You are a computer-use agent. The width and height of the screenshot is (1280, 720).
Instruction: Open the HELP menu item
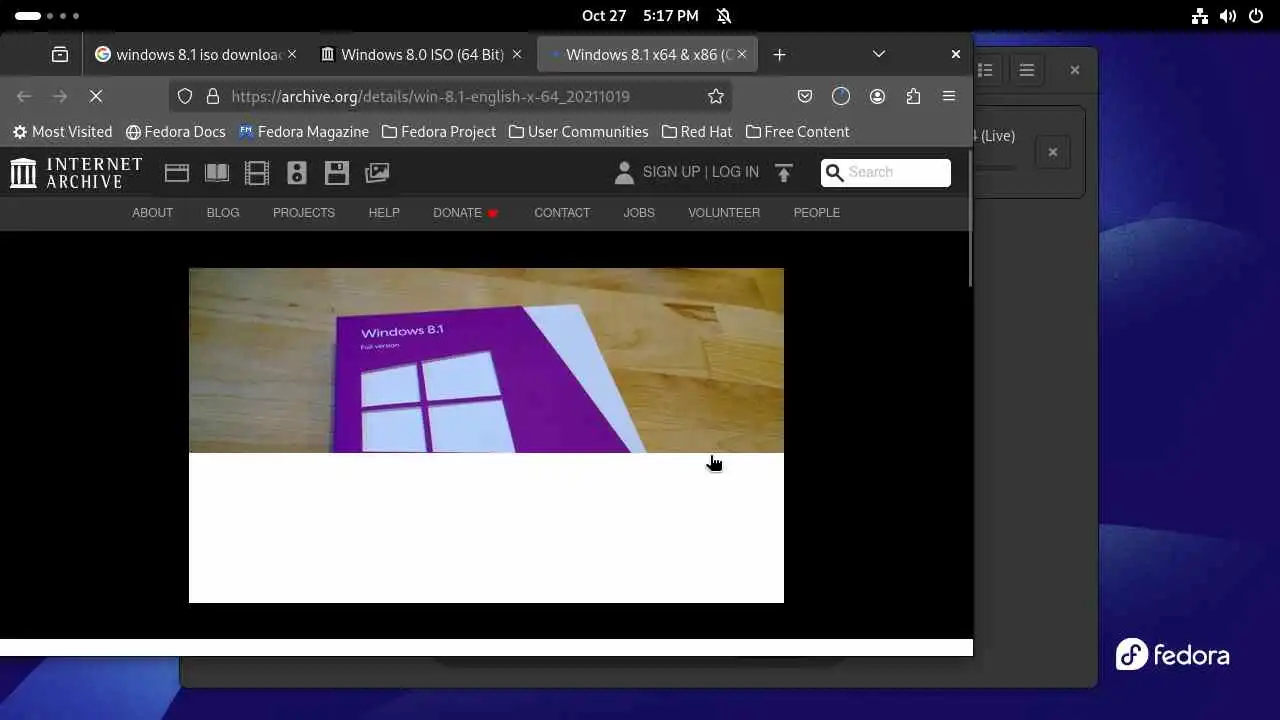coord(384,213)
